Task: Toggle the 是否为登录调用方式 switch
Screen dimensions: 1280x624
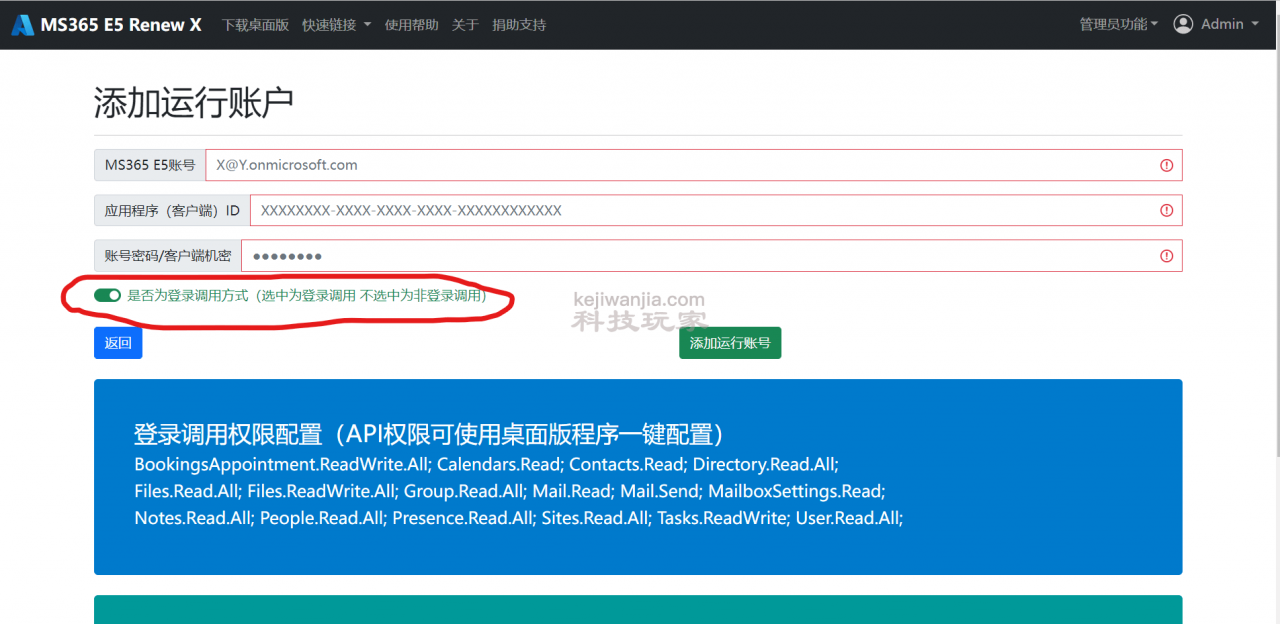Action: pos(107,295)
